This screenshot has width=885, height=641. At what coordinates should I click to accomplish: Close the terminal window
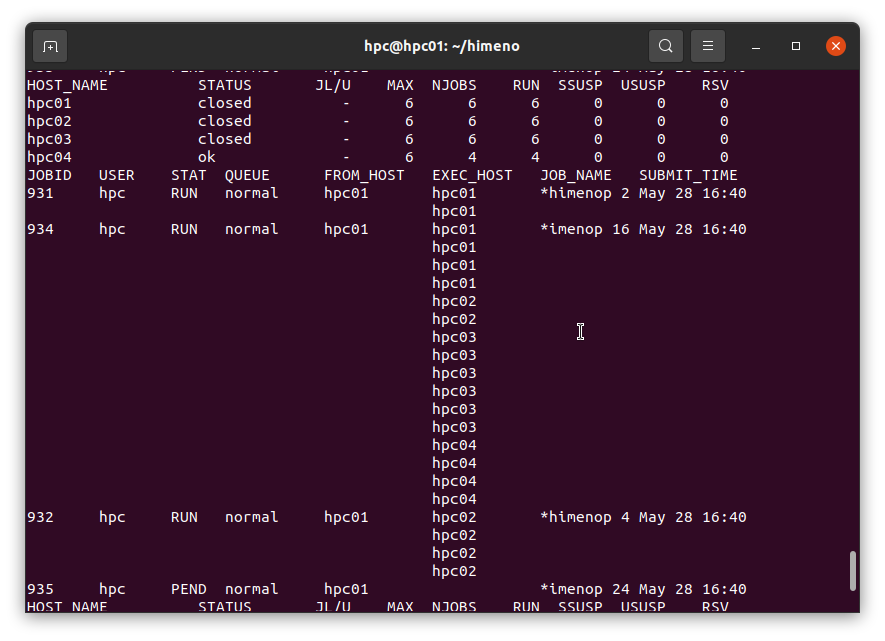[836, 46]
